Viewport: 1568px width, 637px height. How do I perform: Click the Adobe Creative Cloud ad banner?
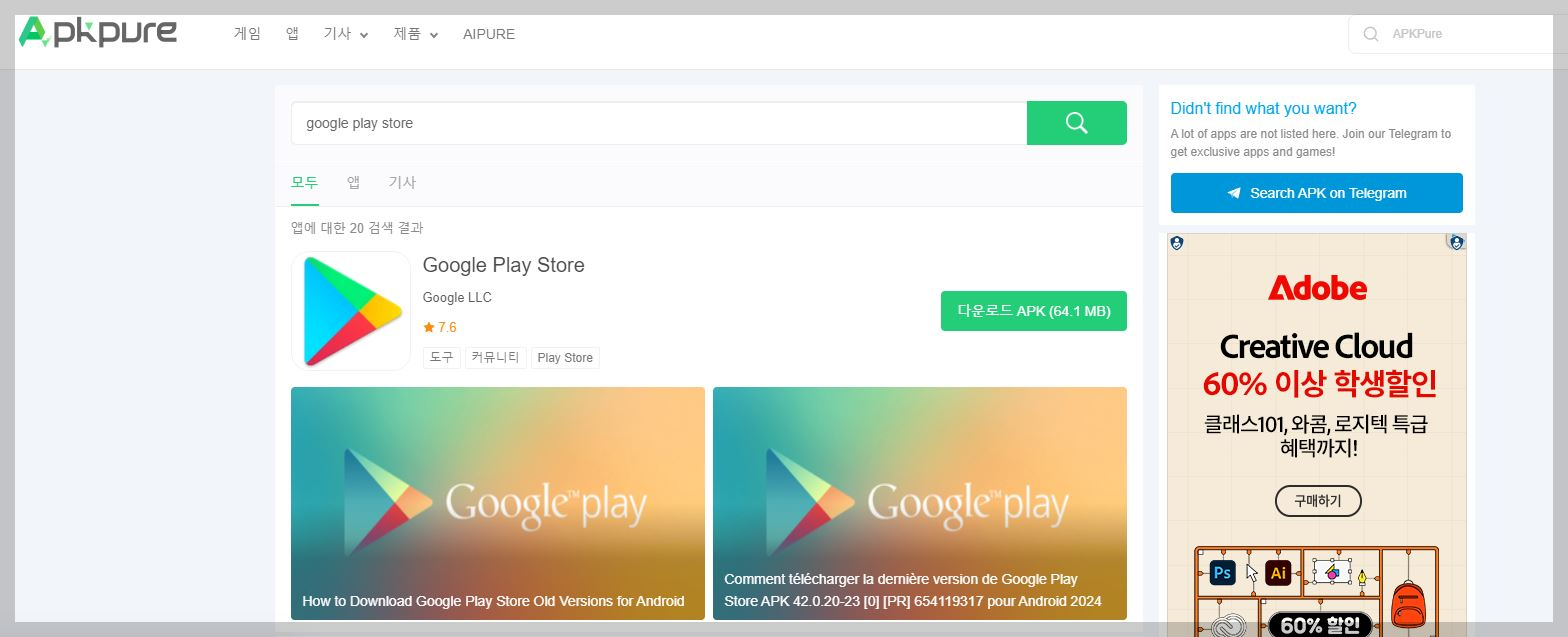pos(1317,435)
